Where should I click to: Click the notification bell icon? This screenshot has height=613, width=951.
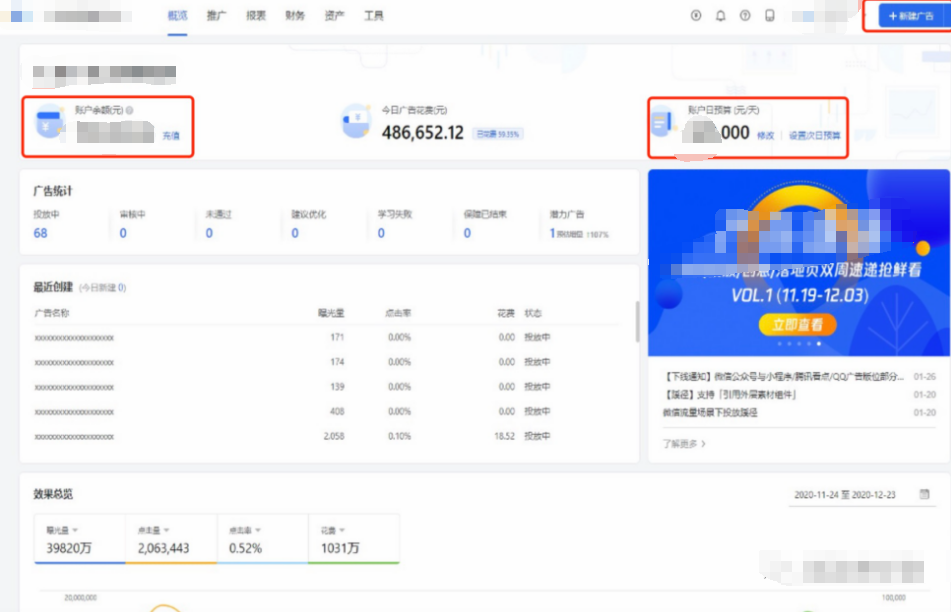click(x=720, y=16)
